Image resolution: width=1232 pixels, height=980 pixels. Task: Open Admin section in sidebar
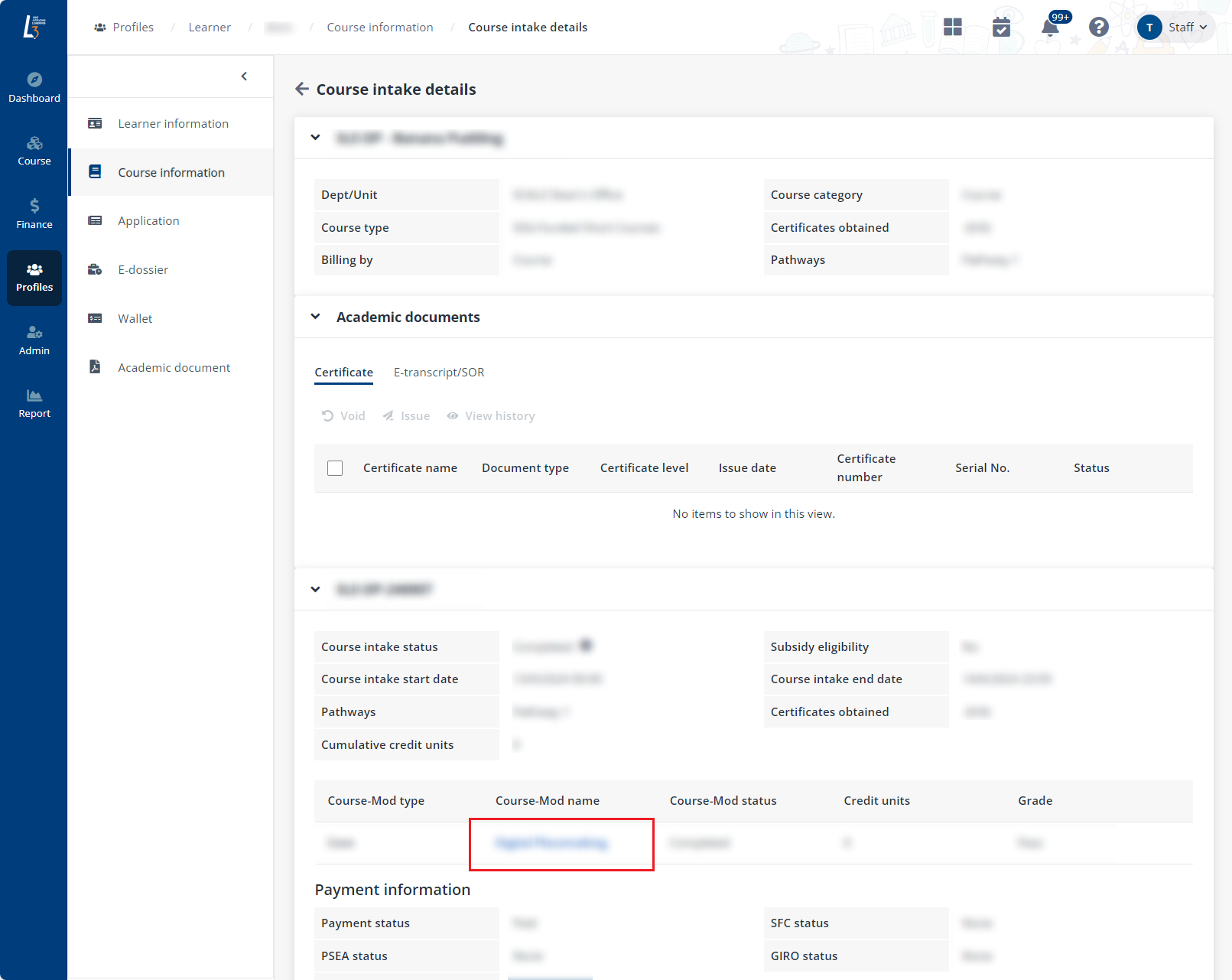pyautogui.click(x=34, y=340)
